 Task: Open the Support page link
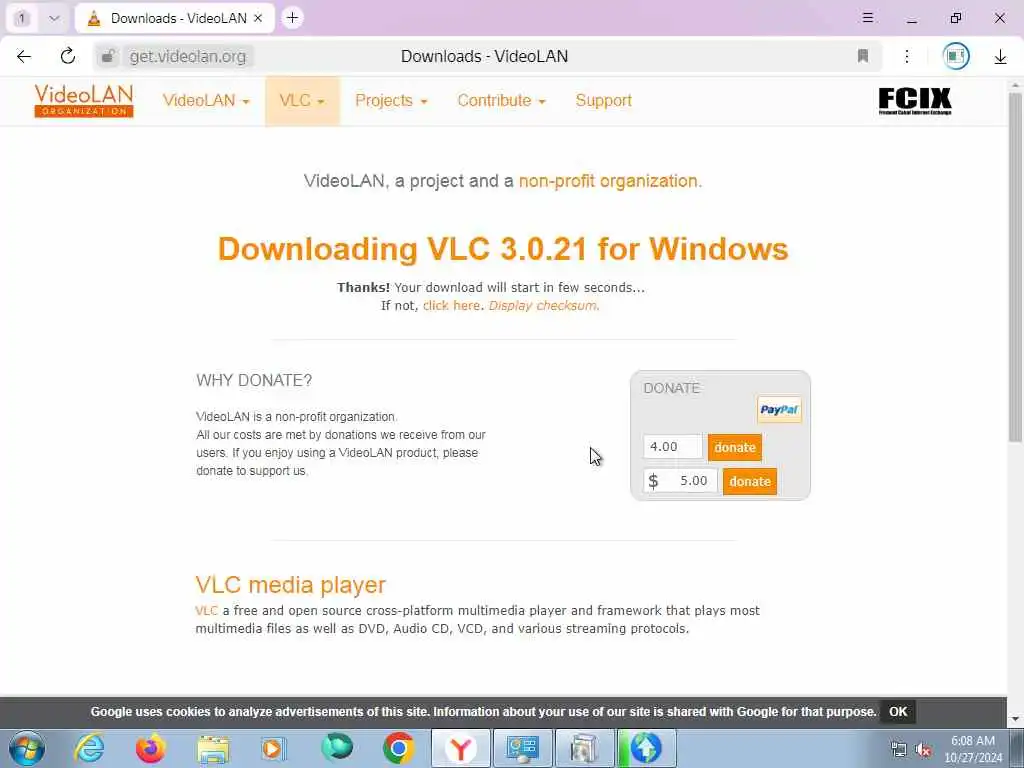(603, 101)
